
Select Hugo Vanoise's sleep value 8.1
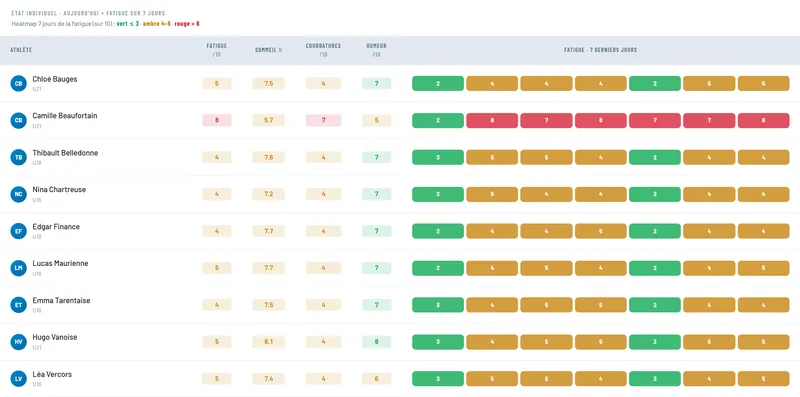(268, 341)
